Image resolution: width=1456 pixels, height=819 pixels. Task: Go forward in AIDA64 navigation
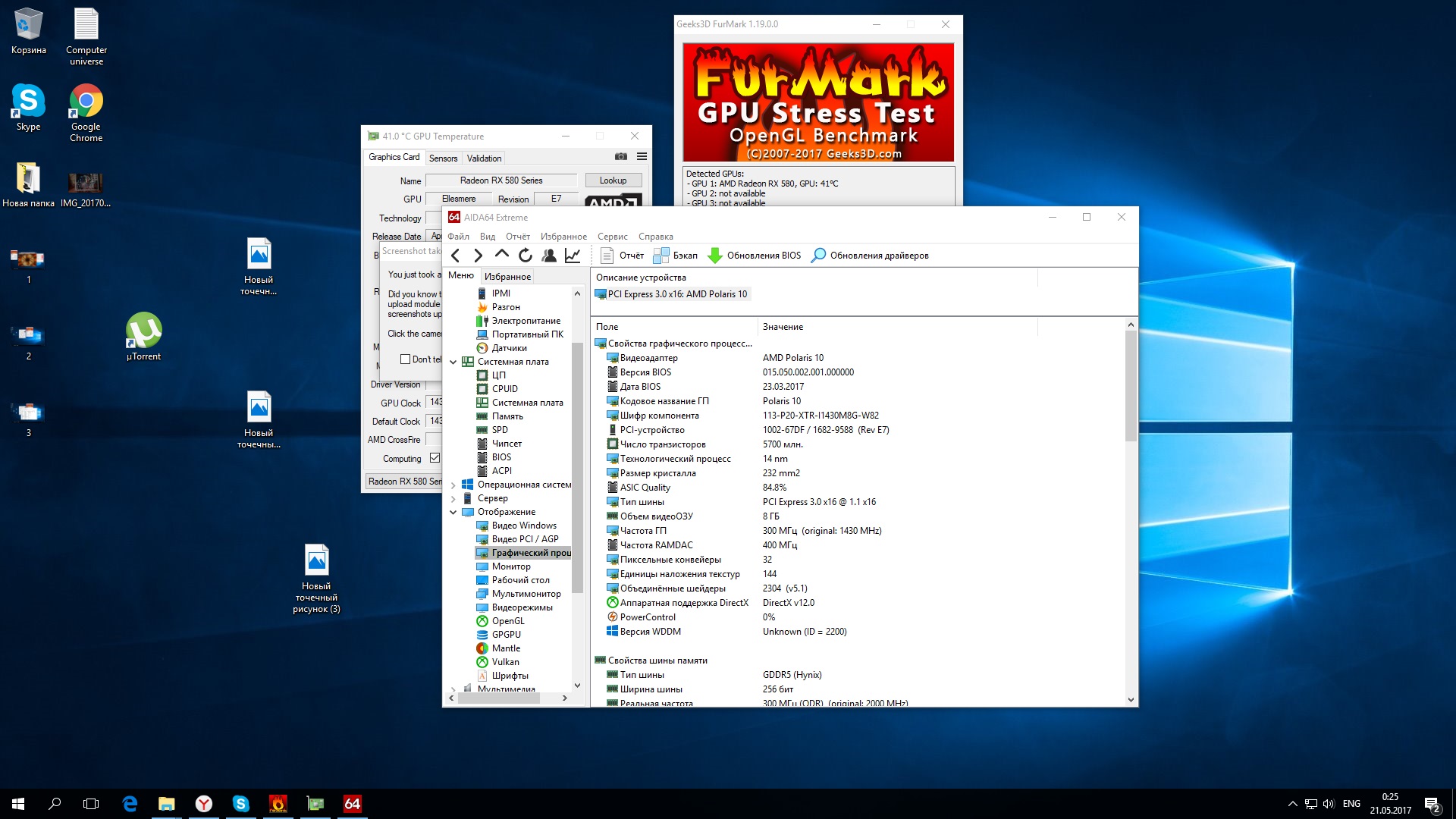478,256
